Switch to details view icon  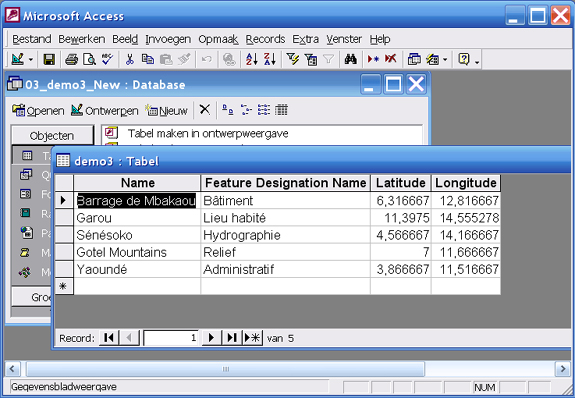281,110
